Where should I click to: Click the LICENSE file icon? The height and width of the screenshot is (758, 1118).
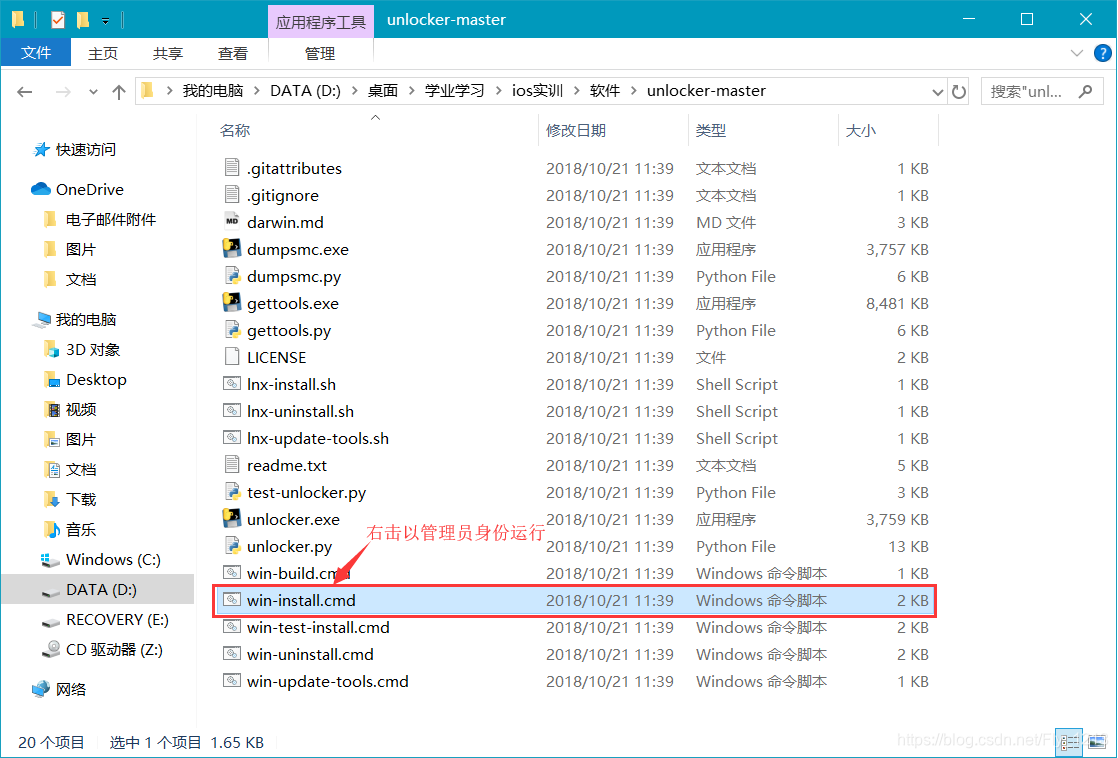click(232, 357)
